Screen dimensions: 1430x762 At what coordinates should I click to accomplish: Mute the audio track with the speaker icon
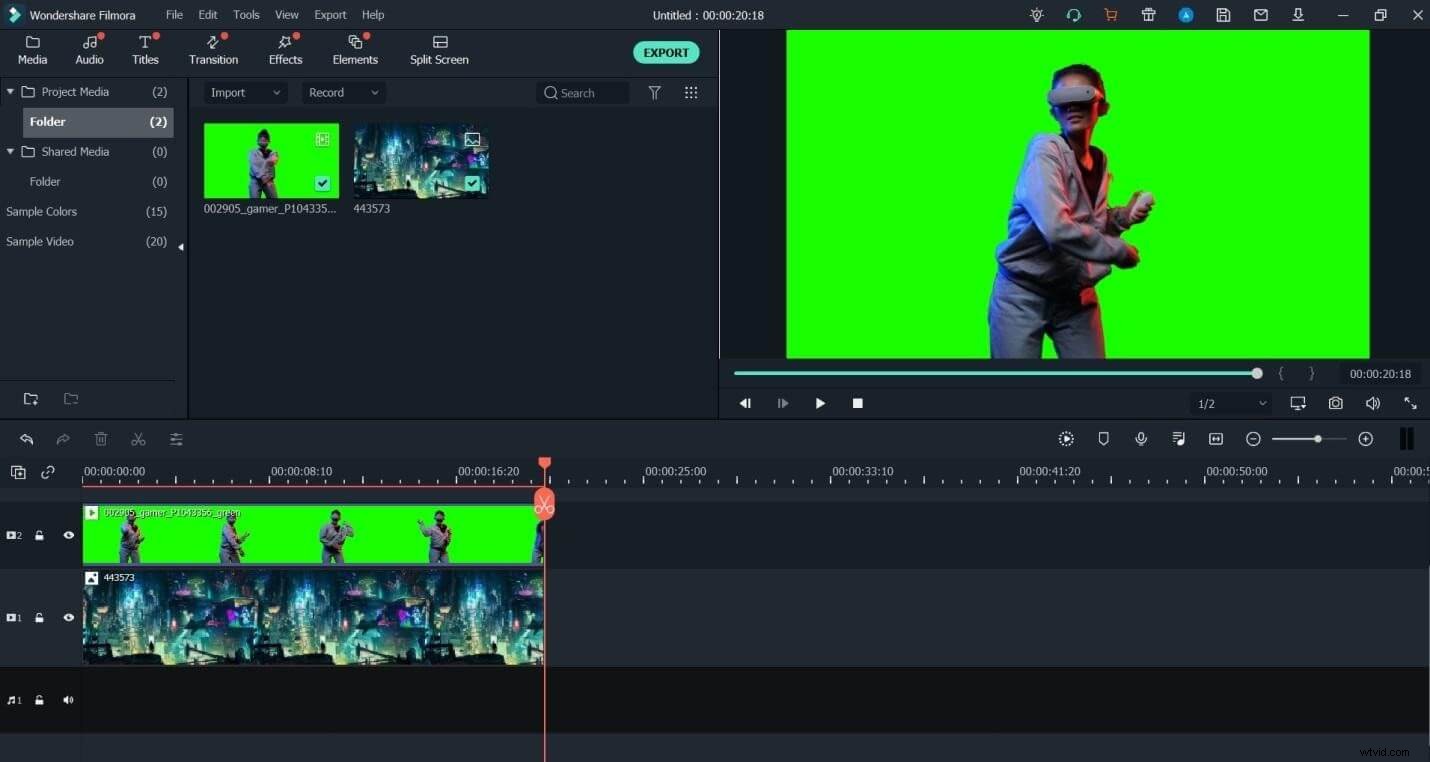(x=68, y=700)
